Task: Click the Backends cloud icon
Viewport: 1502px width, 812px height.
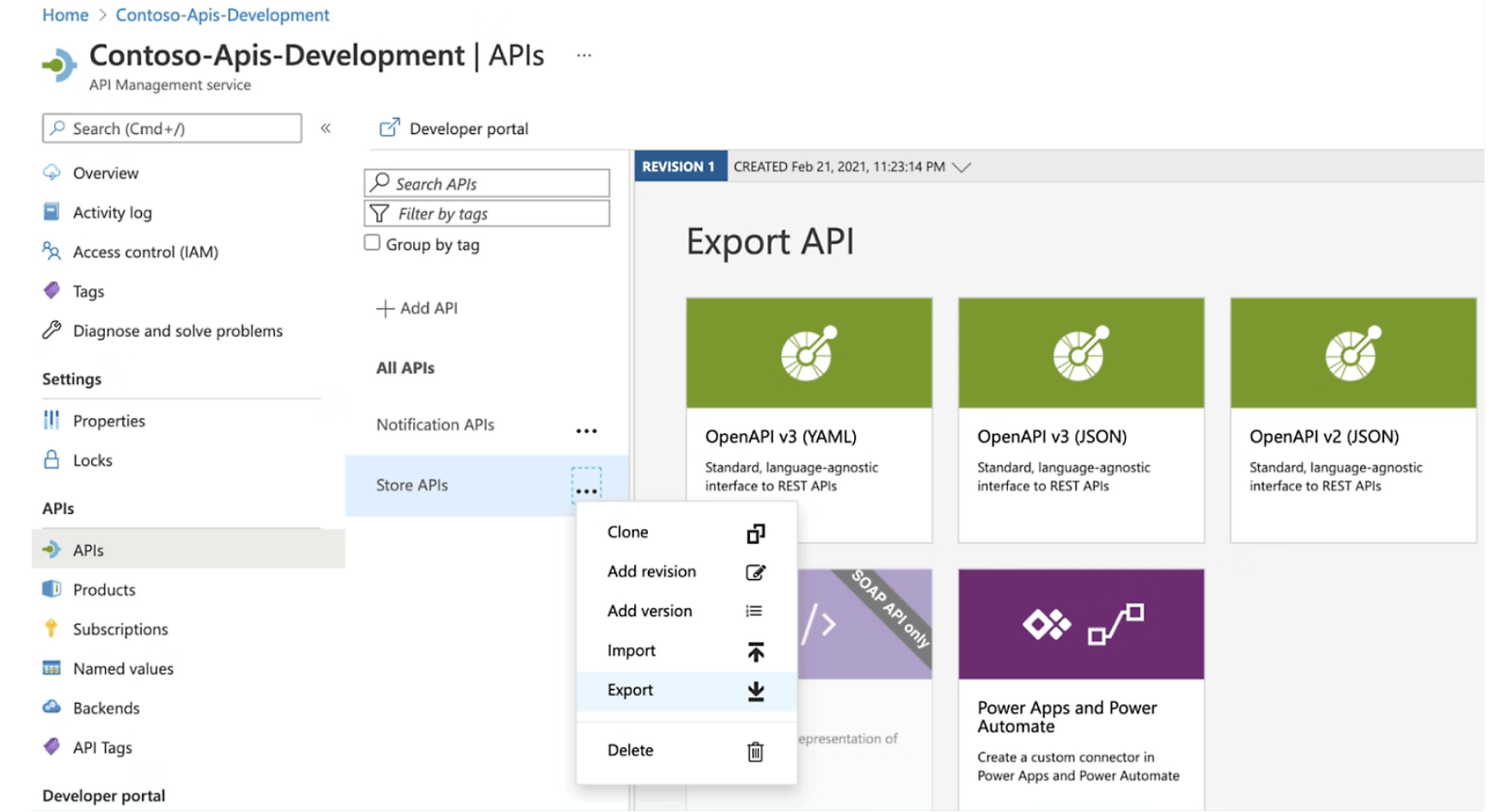Action: tap(52, 707)
